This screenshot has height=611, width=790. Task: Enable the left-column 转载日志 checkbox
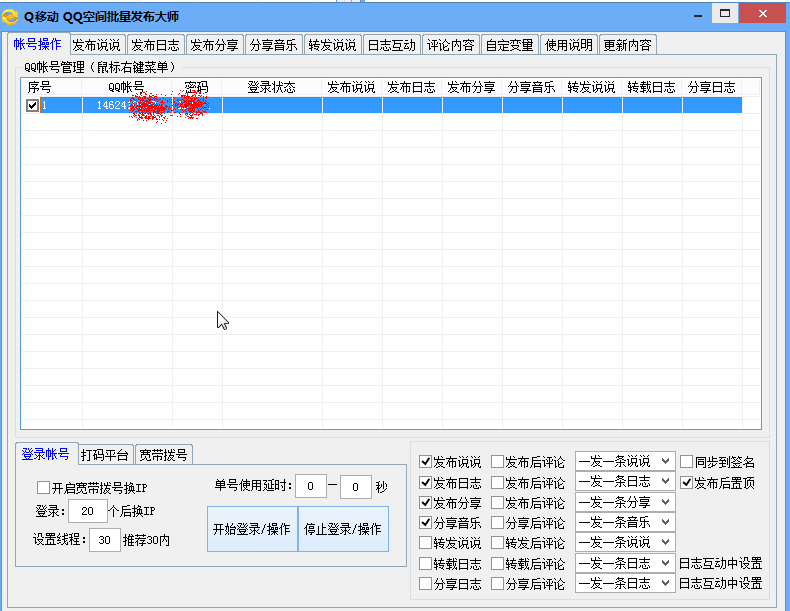pyautogui.click(x=425, y=563)
